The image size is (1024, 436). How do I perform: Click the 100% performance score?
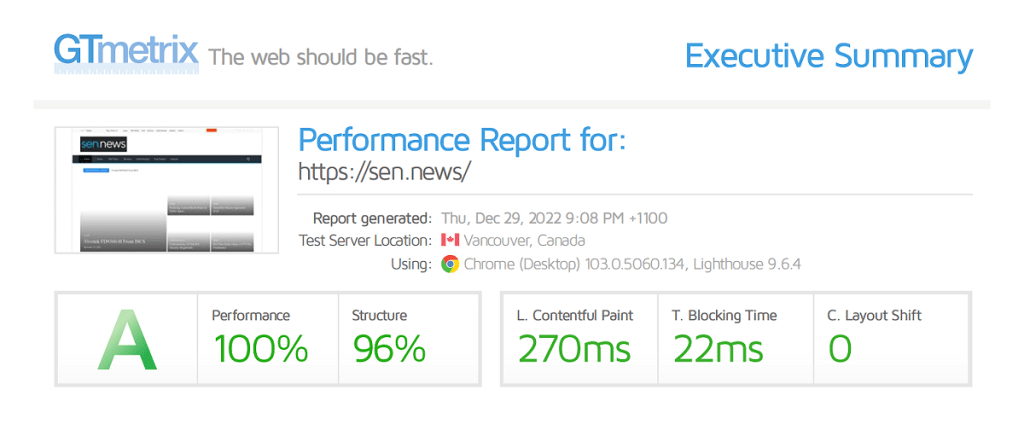click(x=260, y=348)
